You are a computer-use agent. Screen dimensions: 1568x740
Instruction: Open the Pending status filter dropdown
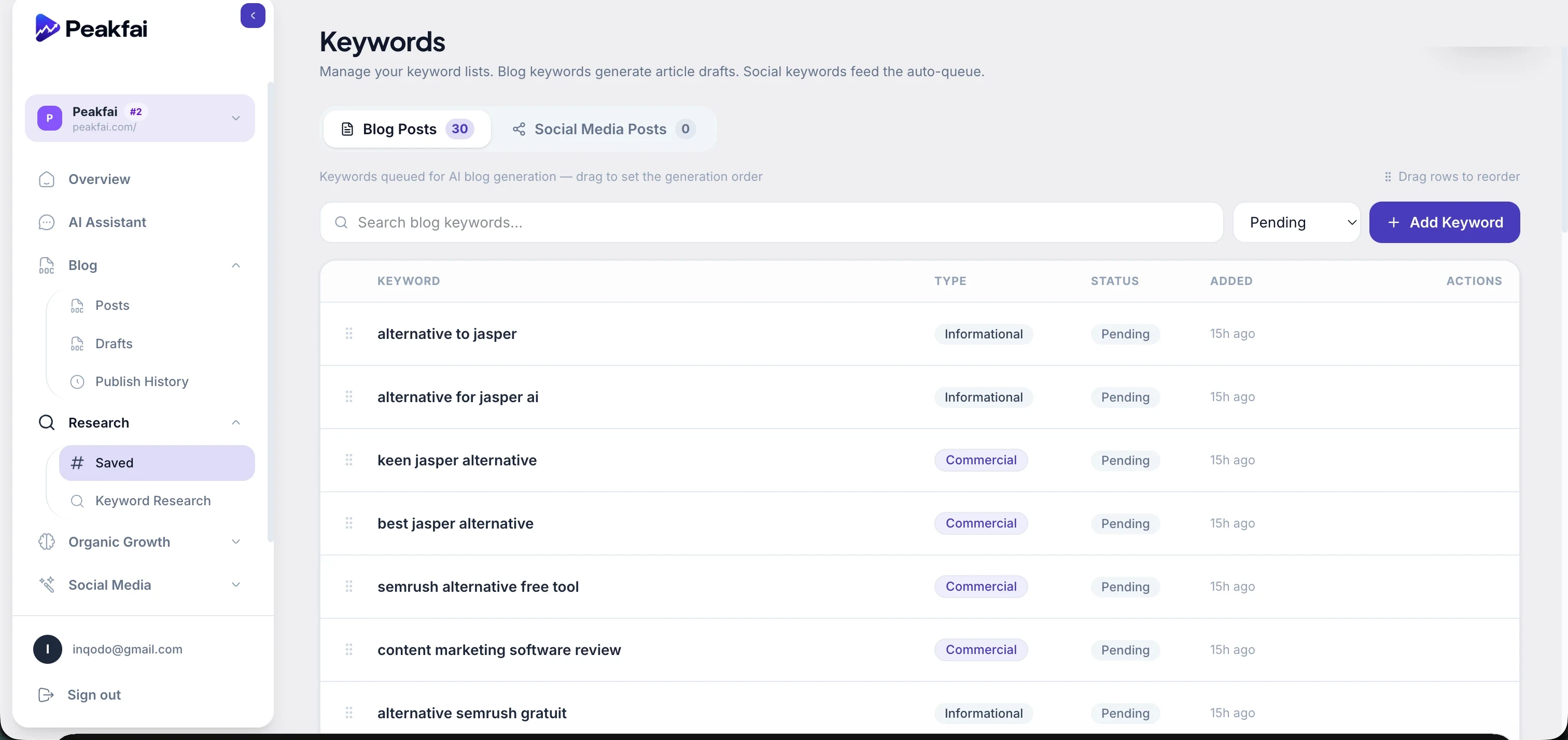[x=1296, y=223]
